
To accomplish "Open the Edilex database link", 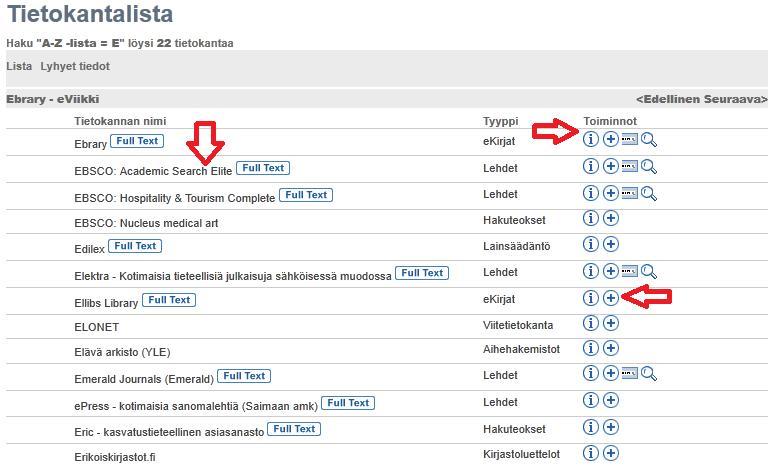I will 90,249.
